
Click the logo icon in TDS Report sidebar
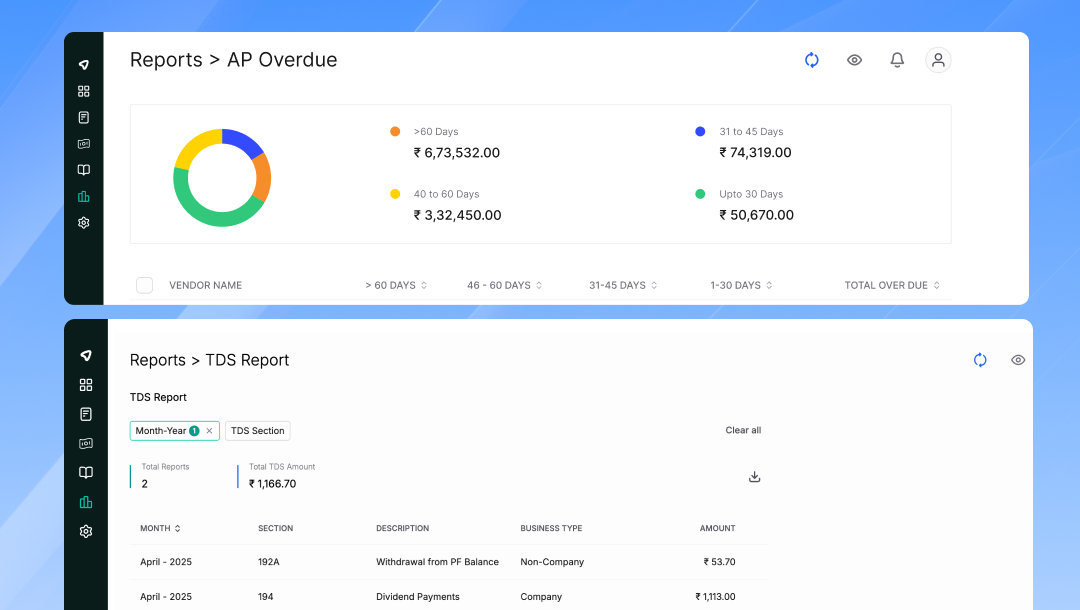[85, 355]
